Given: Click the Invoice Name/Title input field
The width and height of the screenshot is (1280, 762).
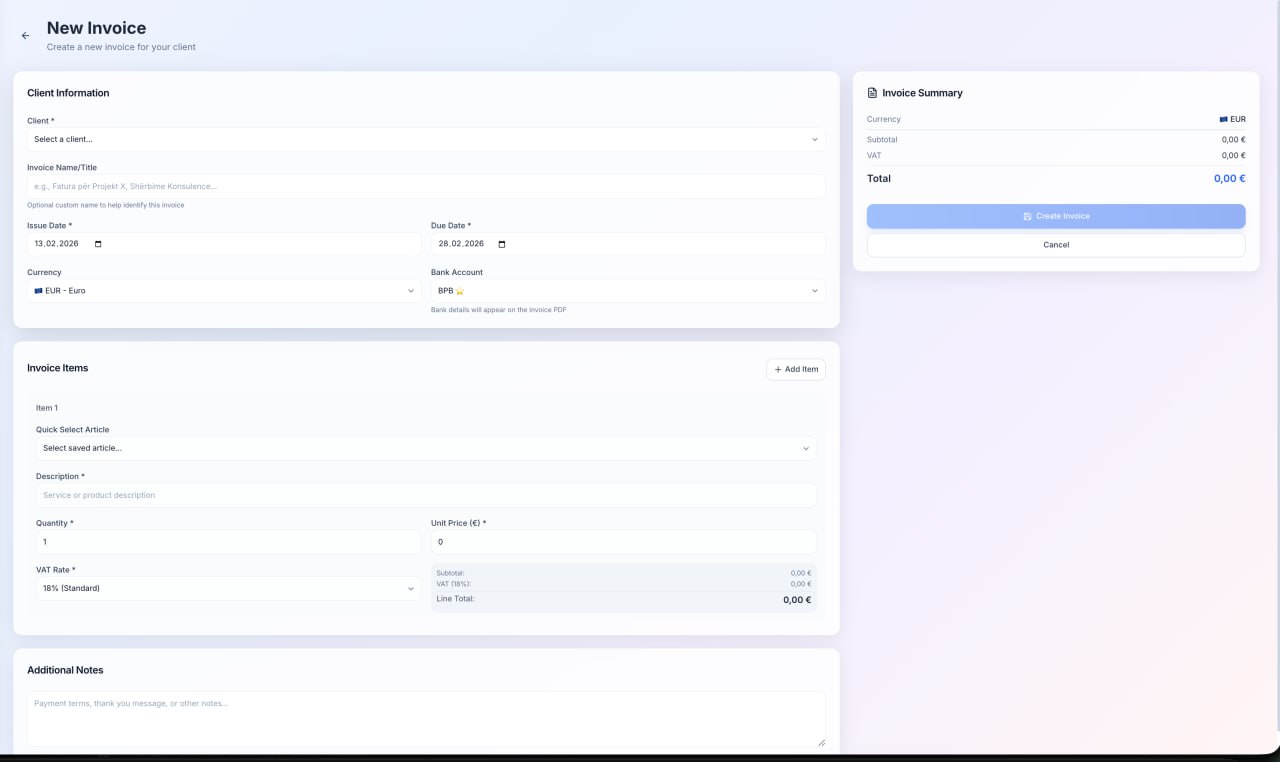Looking at the screenshot, I should (x=427, y=185).
